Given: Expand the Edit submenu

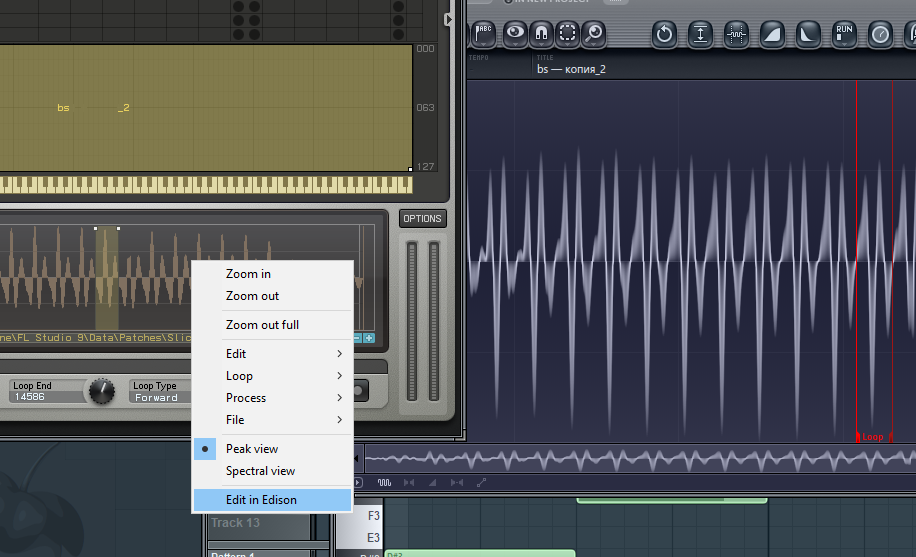Looking at the screenshot, I should pos(273,354).
